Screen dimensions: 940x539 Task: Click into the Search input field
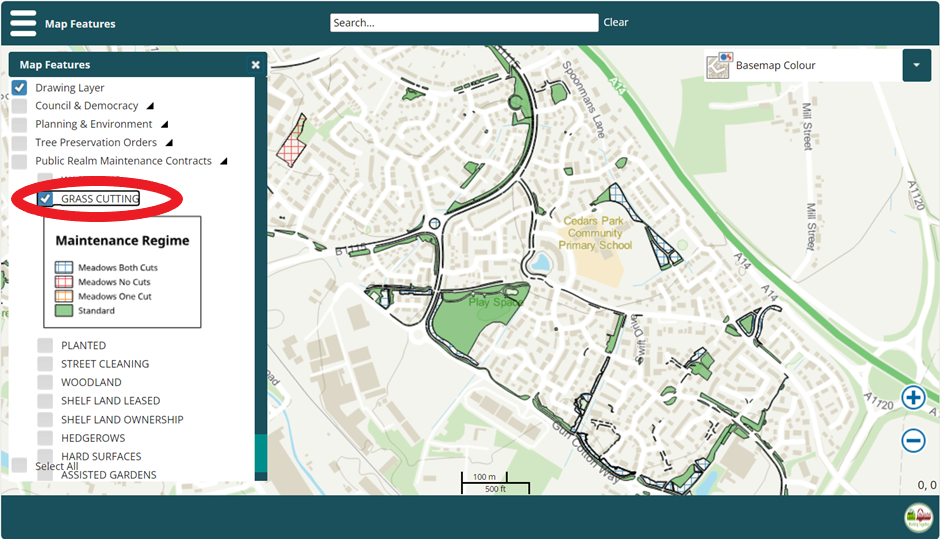[464, 22]
